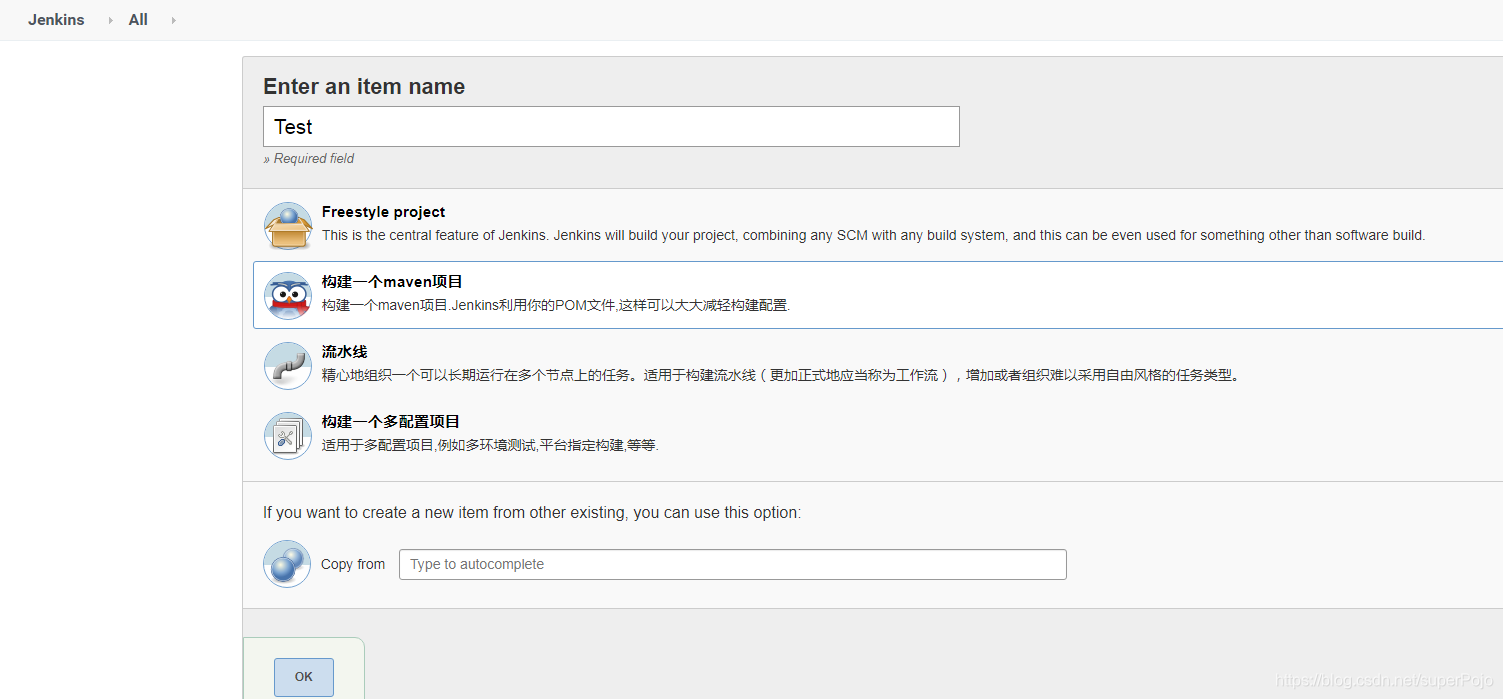Select 构建一个多配置项目 title
This screenshot has width=1503, height=699.
(x=391, y=422)
